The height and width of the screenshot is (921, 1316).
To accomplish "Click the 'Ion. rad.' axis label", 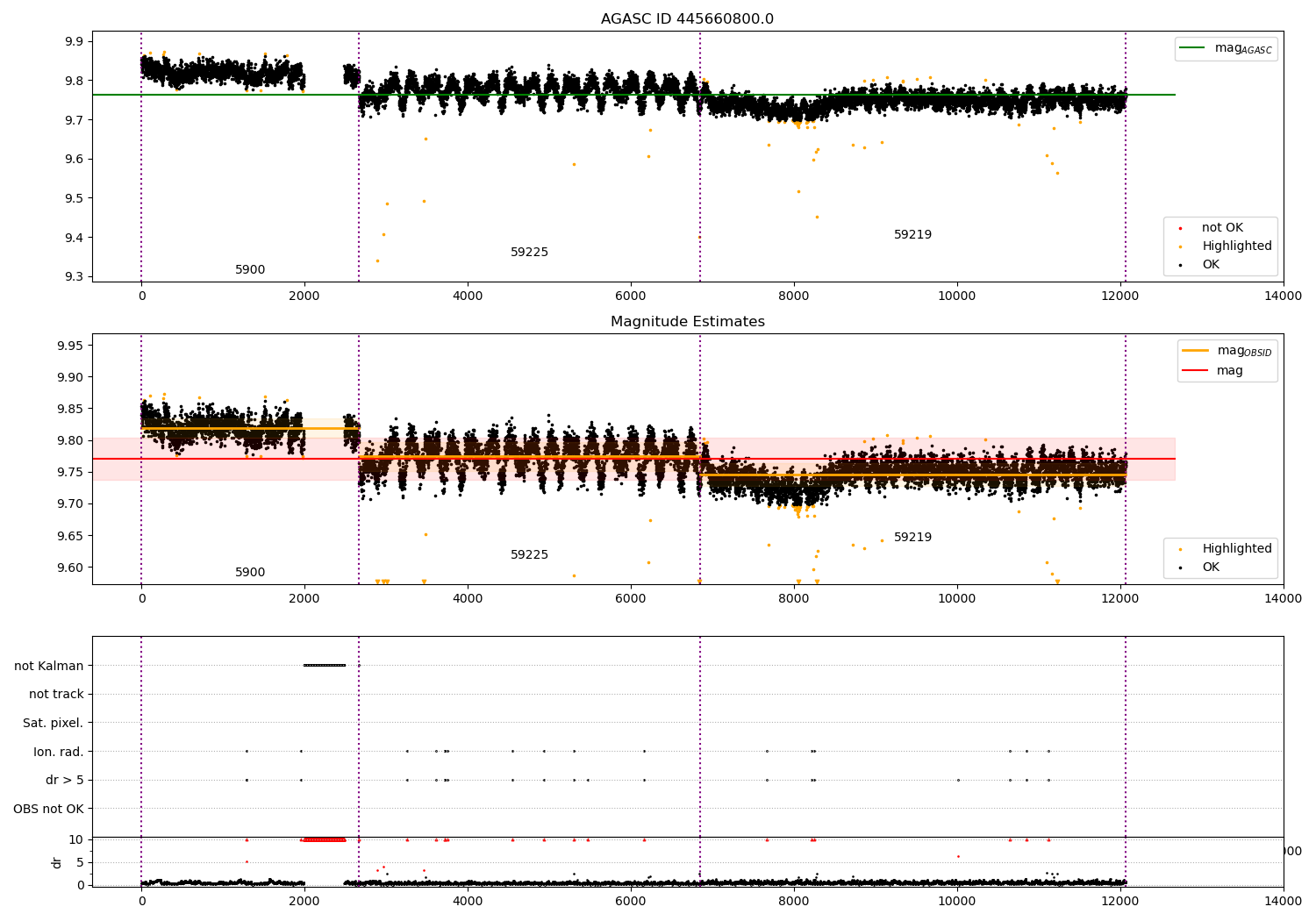I will click(x=58, y=752).
